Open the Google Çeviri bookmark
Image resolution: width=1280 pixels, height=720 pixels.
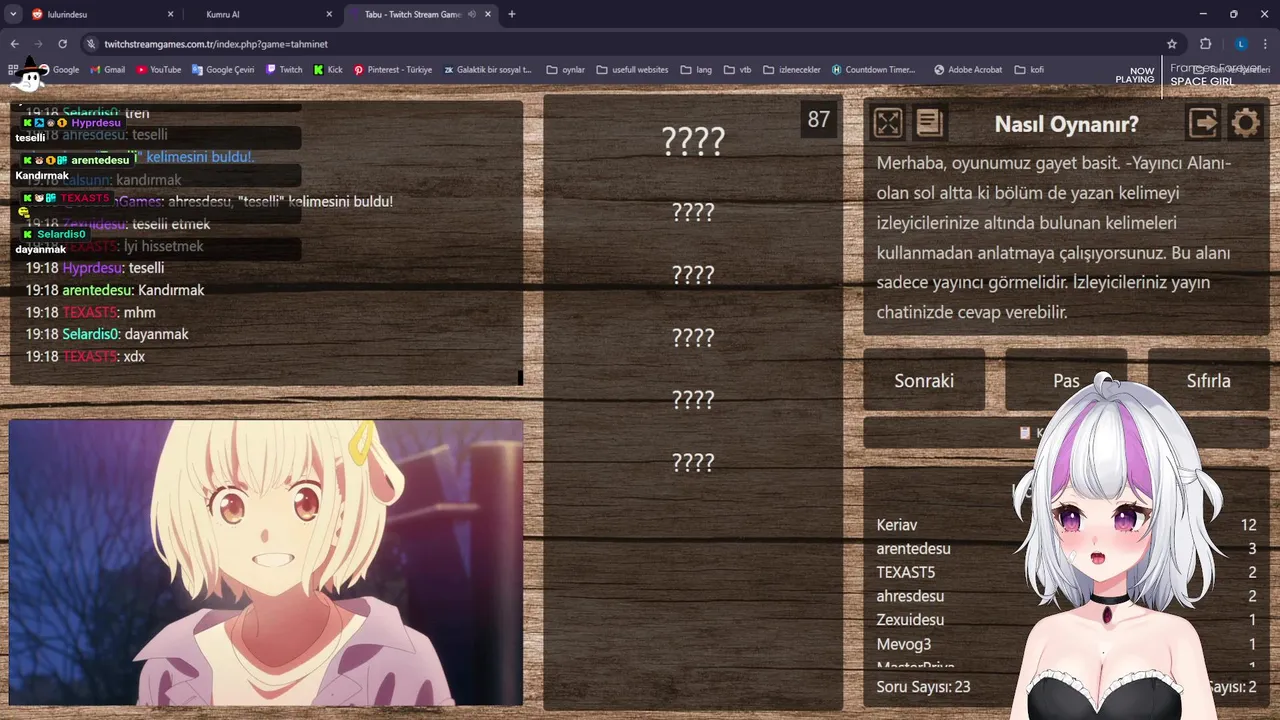pos(223,70)
